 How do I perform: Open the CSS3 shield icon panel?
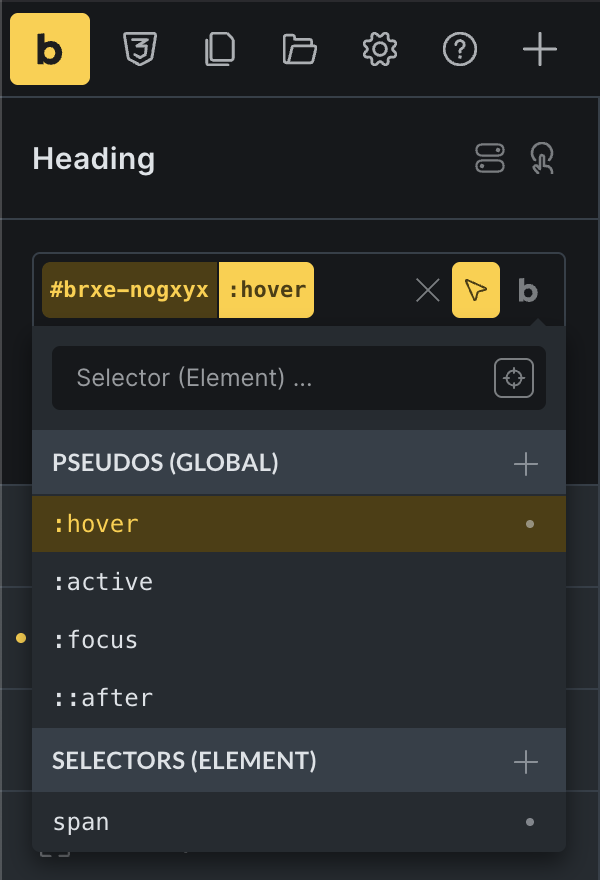139,49
